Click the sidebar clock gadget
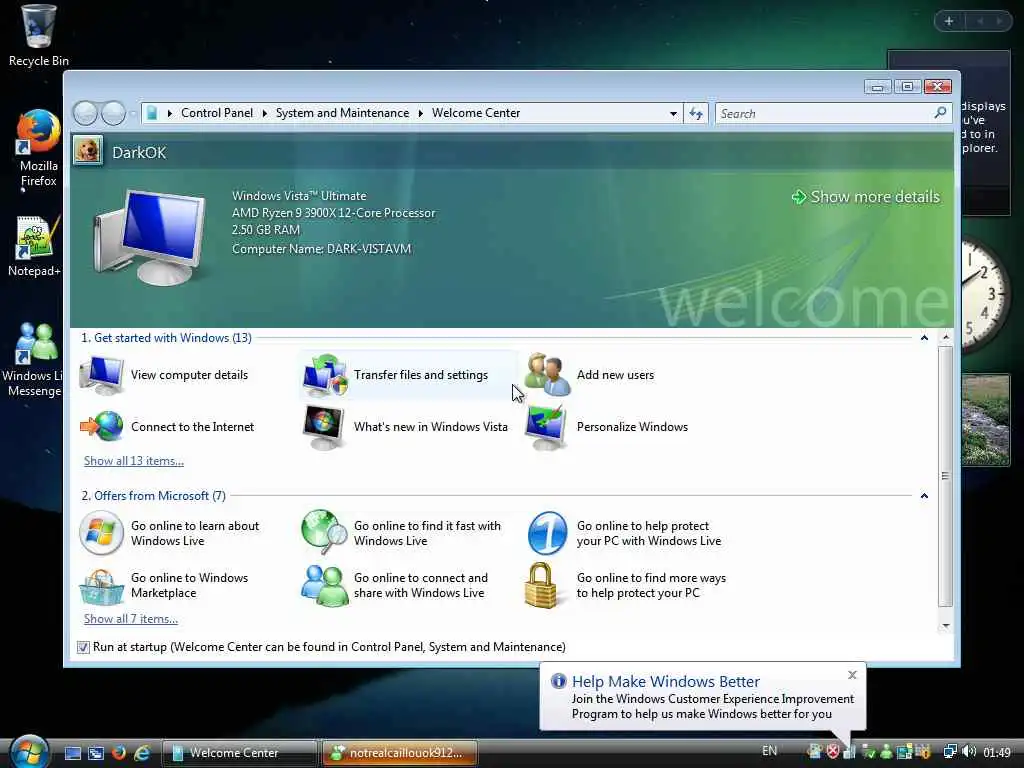1024x768 pixels. (x=985, y=295)
